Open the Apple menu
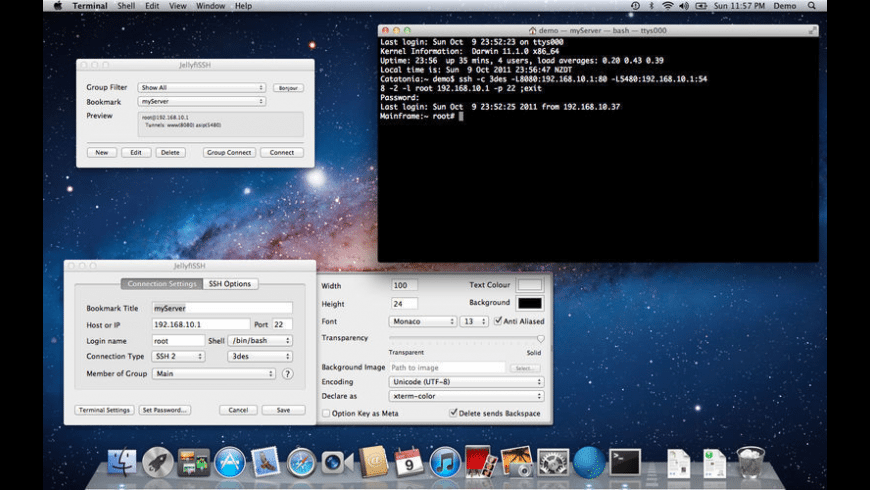 tap(58, 6)
